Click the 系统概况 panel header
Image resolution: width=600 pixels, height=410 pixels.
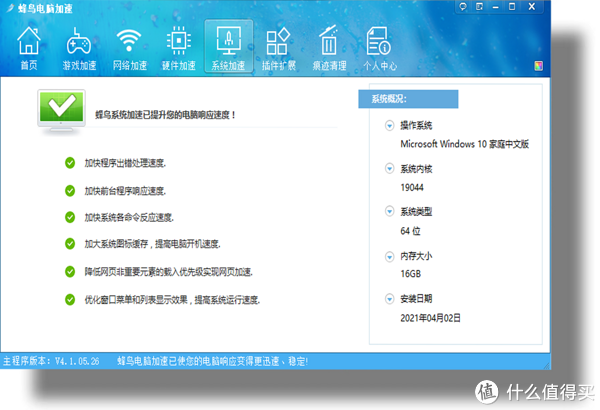click(x=408, y=99)
